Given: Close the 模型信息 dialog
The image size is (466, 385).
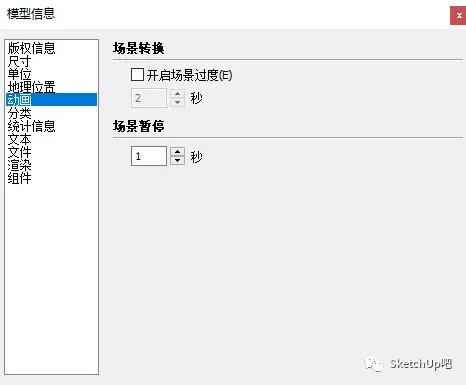Looking at the screenshot, I should [x=458, y=16].
